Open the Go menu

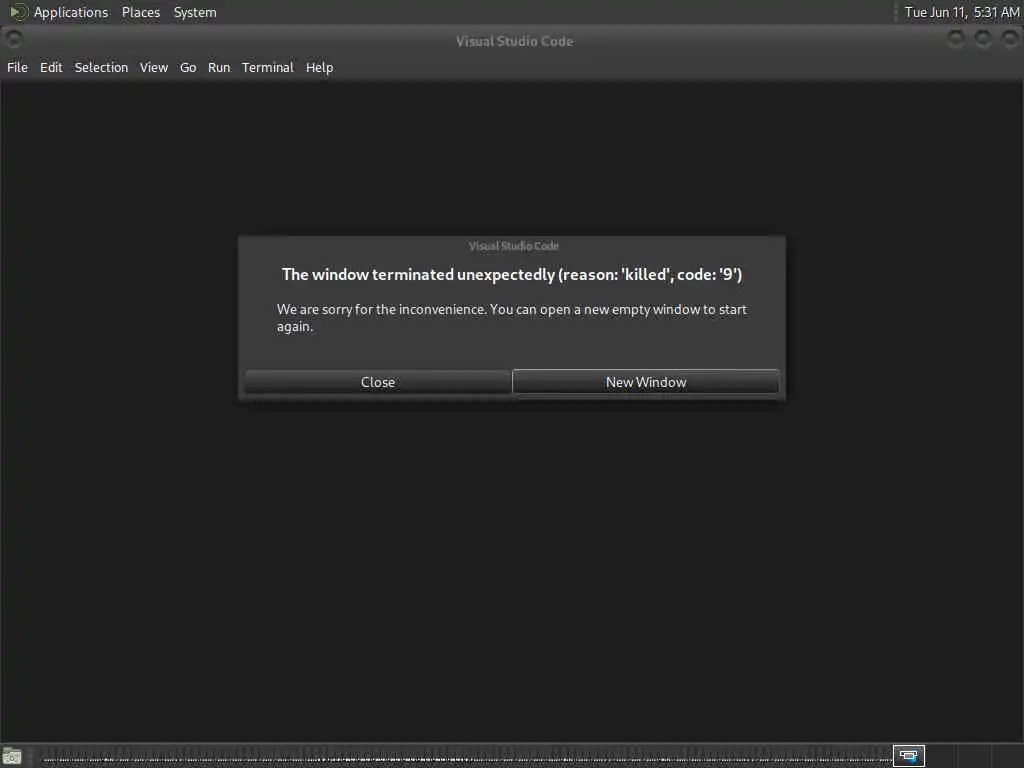[x=188, y=67]
